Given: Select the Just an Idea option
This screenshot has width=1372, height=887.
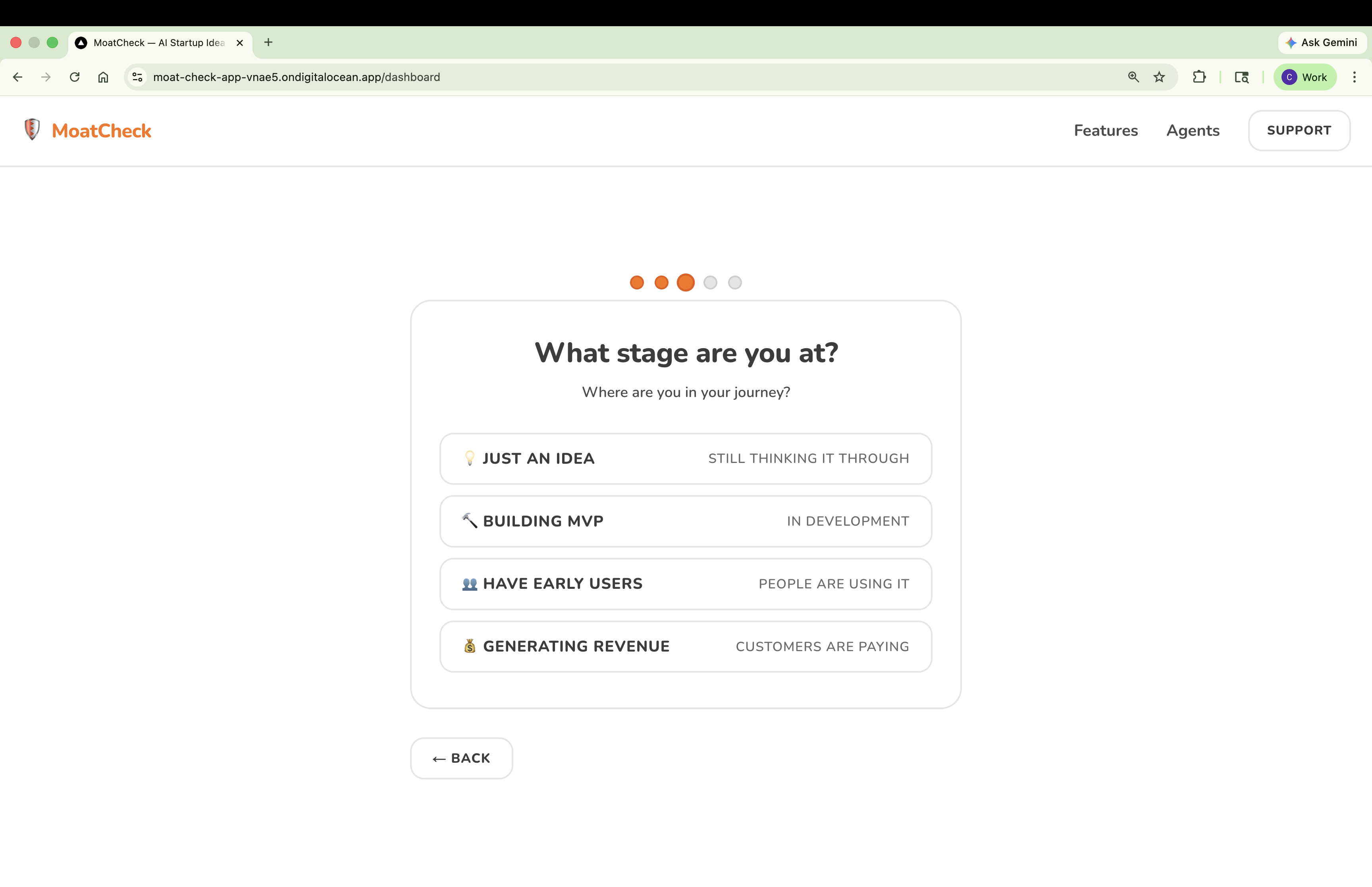Looking at the screenshot, I should click(x=685, y=459).
